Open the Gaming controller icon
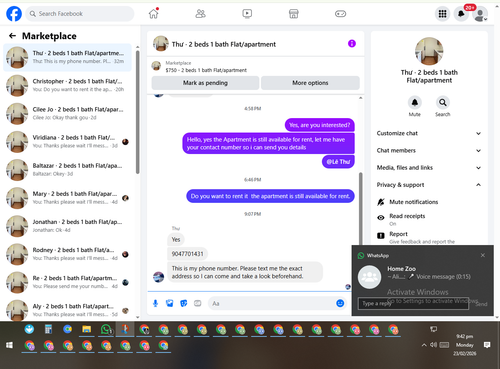Image resolution: width=500 pixels, height=369 pixels. pyautogui.click(x=340, y=14)
